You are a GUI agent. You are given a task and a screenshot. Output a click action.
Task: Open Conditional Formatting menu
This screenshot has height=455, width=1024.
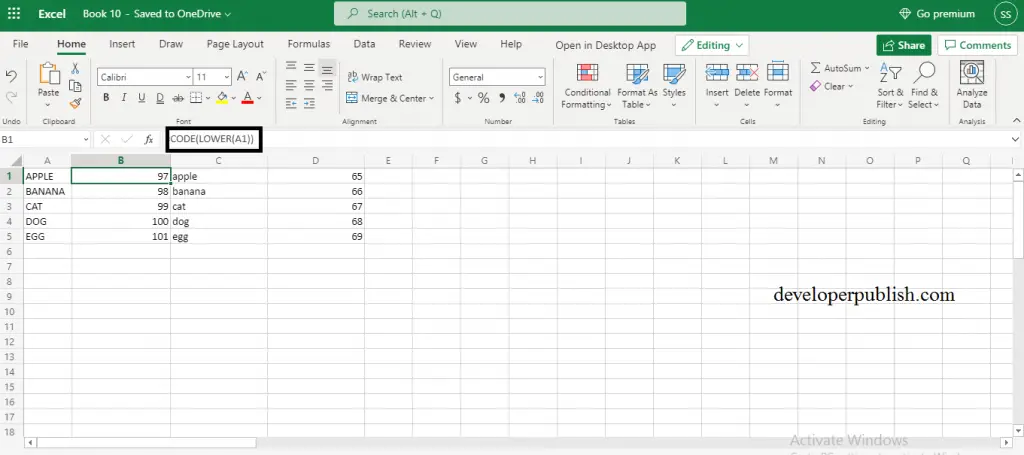point(587,86)
